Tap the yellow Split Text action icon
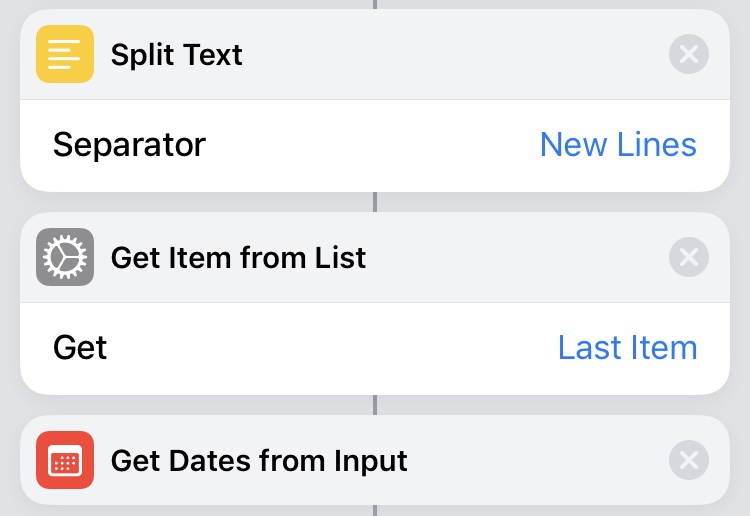The image size is (750, 516). (x=65, y=54)
